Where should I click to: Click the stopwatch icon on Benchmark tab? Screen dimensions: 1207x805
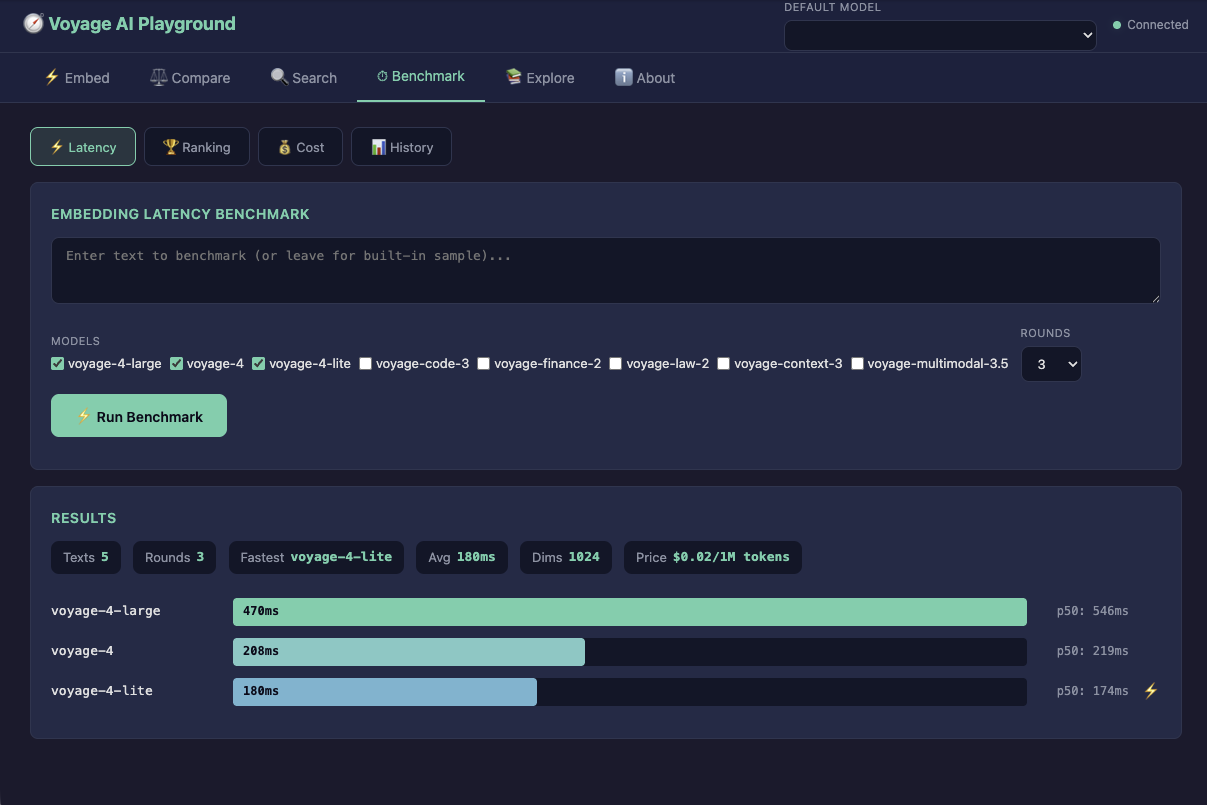[x=382, y=76]
